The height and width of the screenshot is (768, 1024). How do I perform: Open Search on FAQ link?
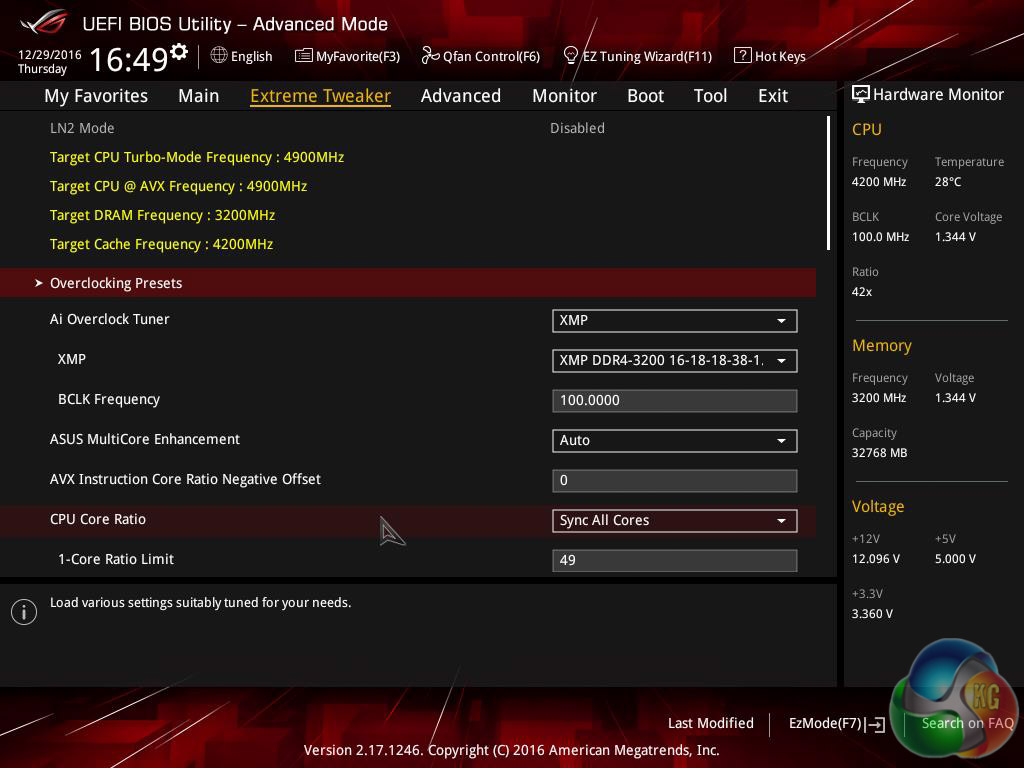[967, 723]
